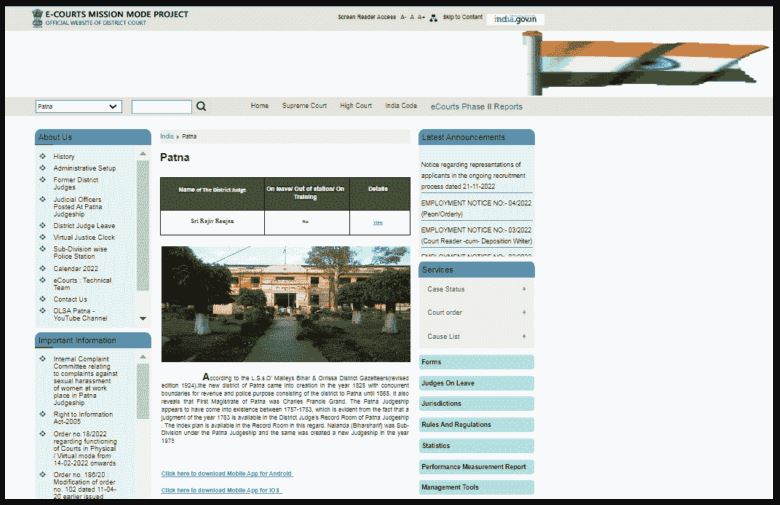780x505 pixels.
Task: Click the bullet icon beside History
Action: coord(42,156)
